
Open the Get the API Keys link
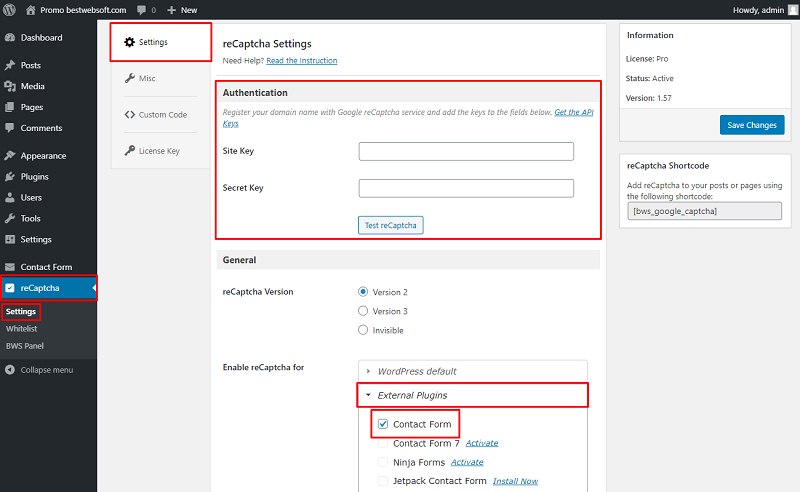573,112
